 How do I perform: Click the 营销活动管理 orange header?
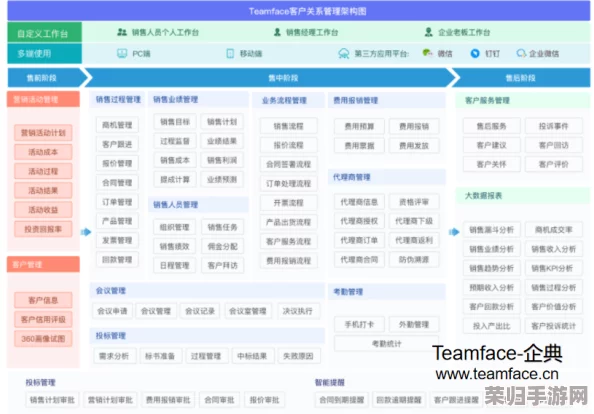pos(43,100)
